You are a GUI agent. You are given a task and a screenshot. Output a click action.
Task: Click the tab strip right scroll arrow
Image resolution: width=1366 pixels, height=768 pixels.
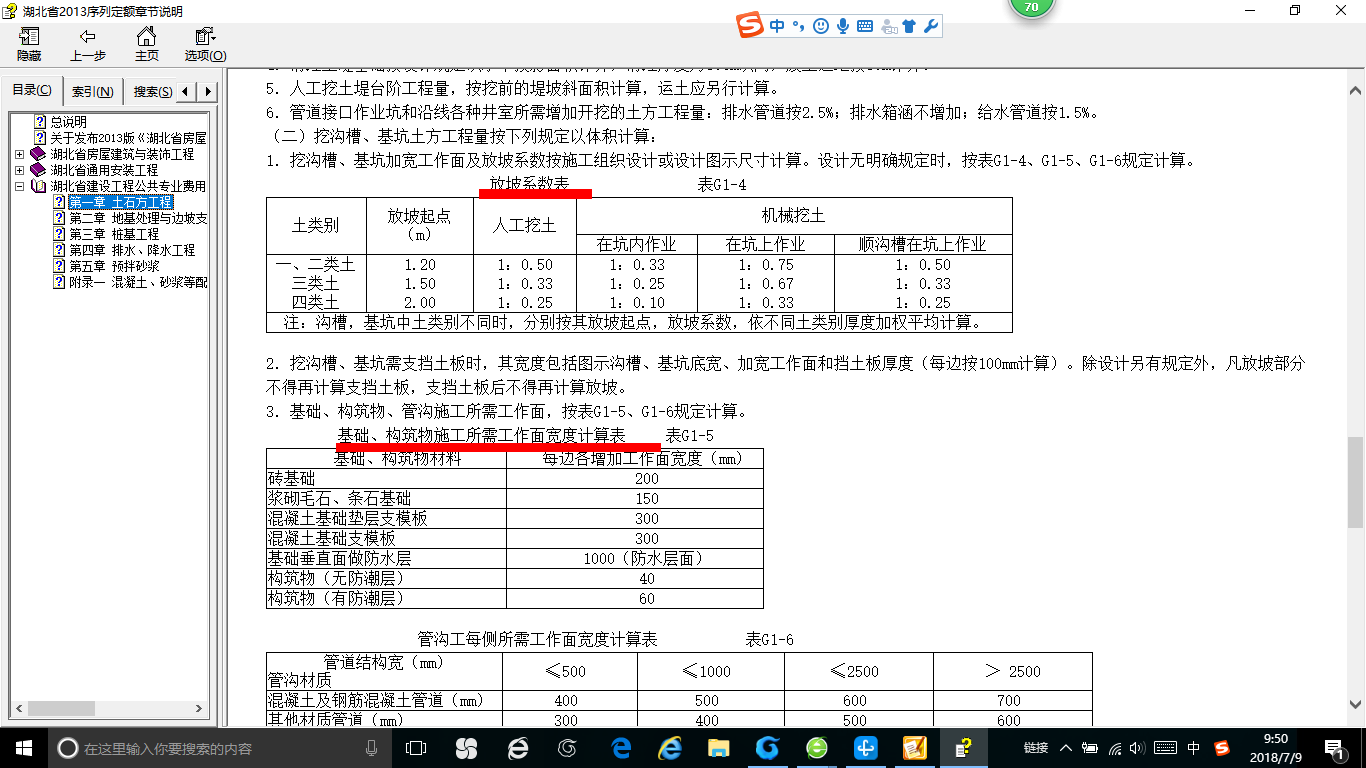pos(208,92)
